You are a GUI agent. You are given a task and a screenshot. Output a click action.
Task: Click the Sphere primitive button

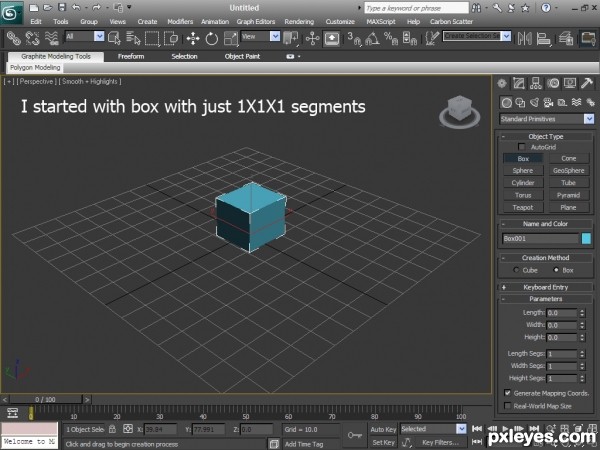pos(523,171)
